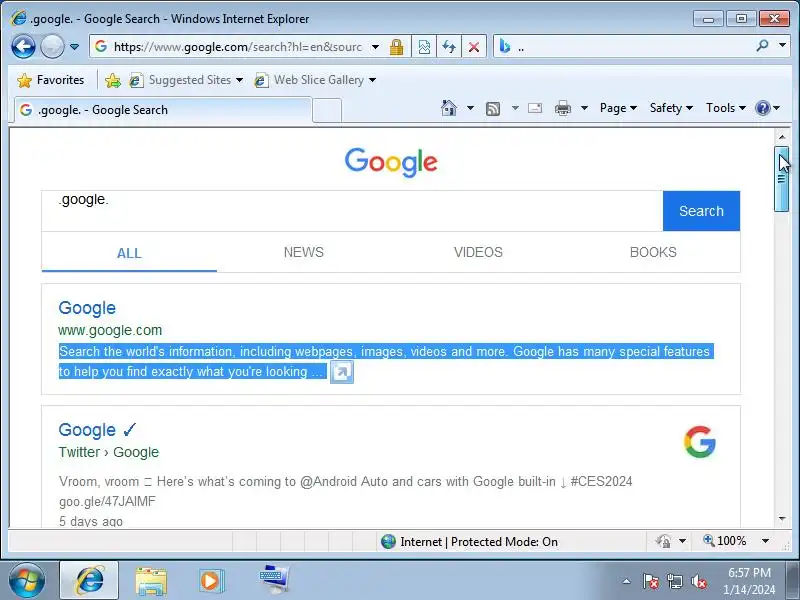Open the first Google result title
Image resolution: width=800 pixels, height=600 pixels.
pos(87,308)
